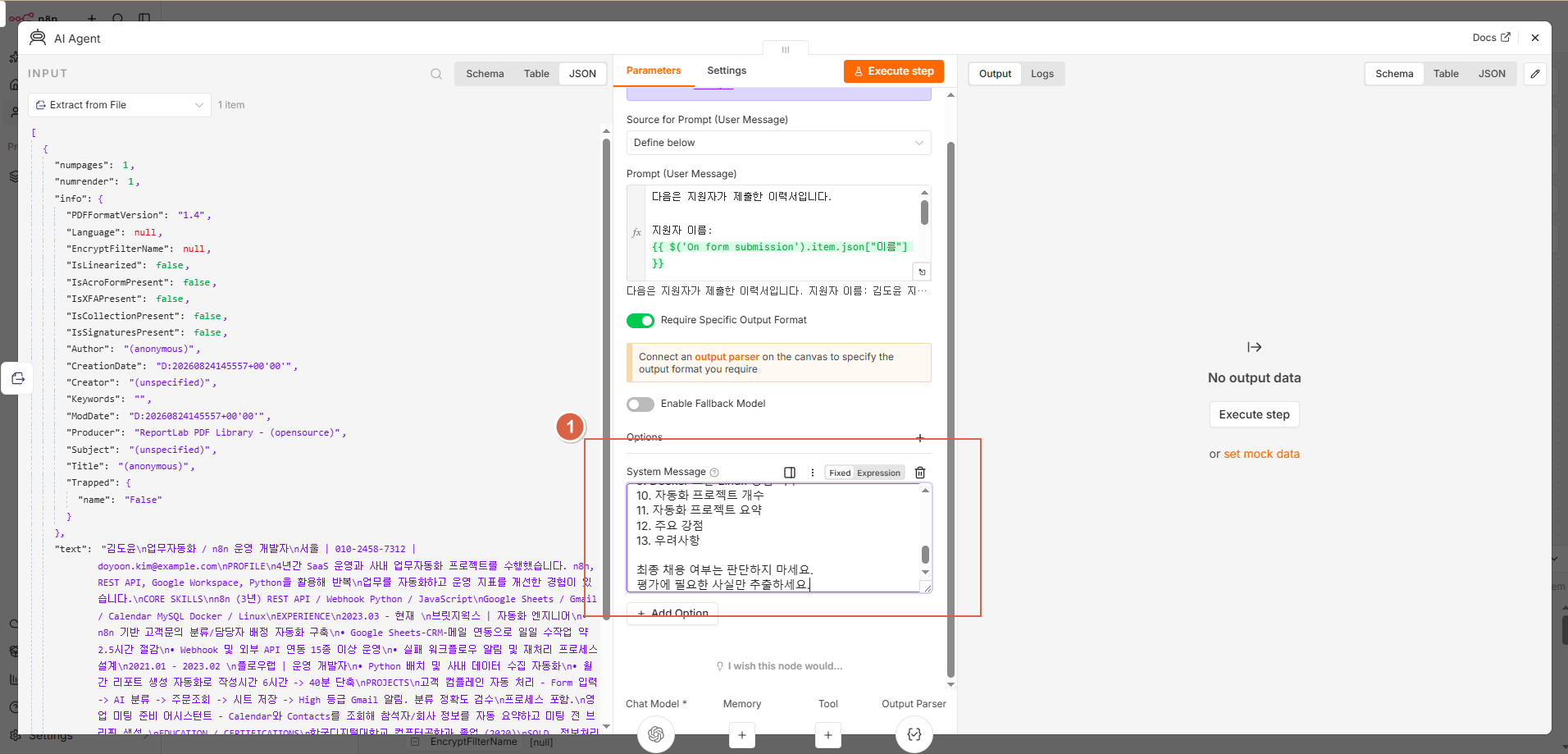Switch System Message to Expression mode
The width and height of the screenshot is (1568, 754).
pyautogui.click(x=878, y=473)
